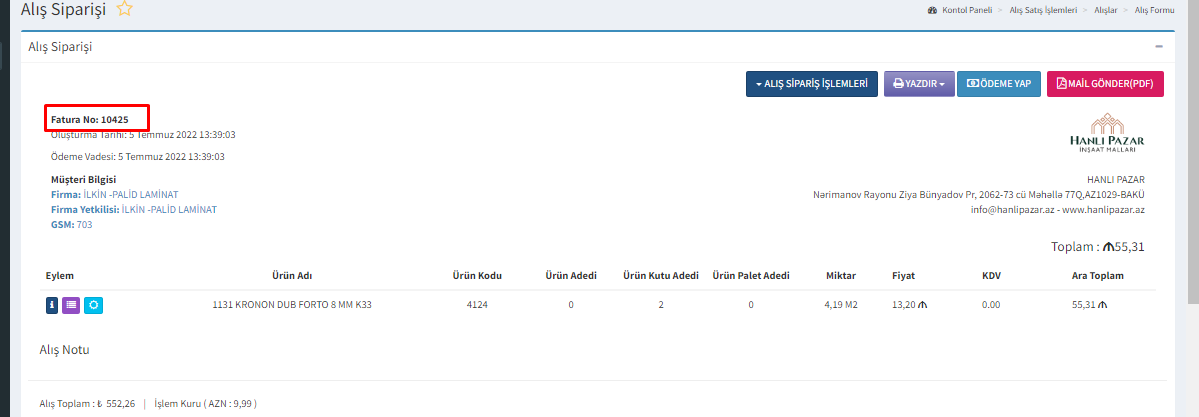Click the Fatura No: 10425 text
1199x417 pixels.
pos(90,119)
